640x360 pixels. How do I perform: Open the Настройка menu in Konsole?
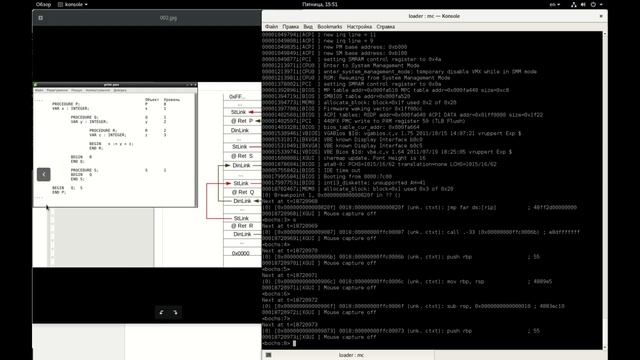click(359, 27)
